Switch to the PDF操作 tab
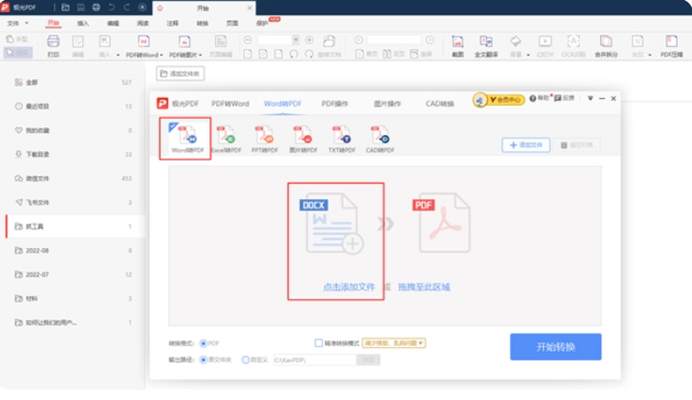This screenshot has width=692, height=400. pos(334,103)
